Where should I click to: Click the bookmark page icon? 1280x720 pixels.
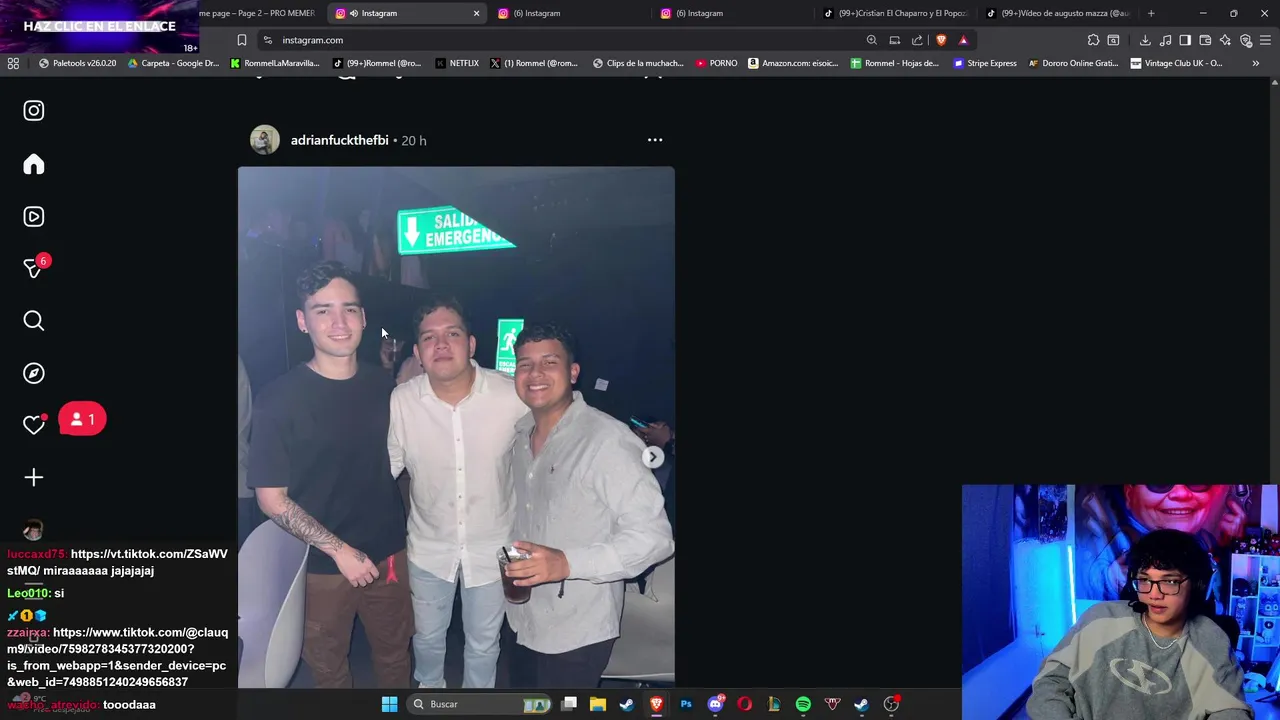click(x=241, y=40)
